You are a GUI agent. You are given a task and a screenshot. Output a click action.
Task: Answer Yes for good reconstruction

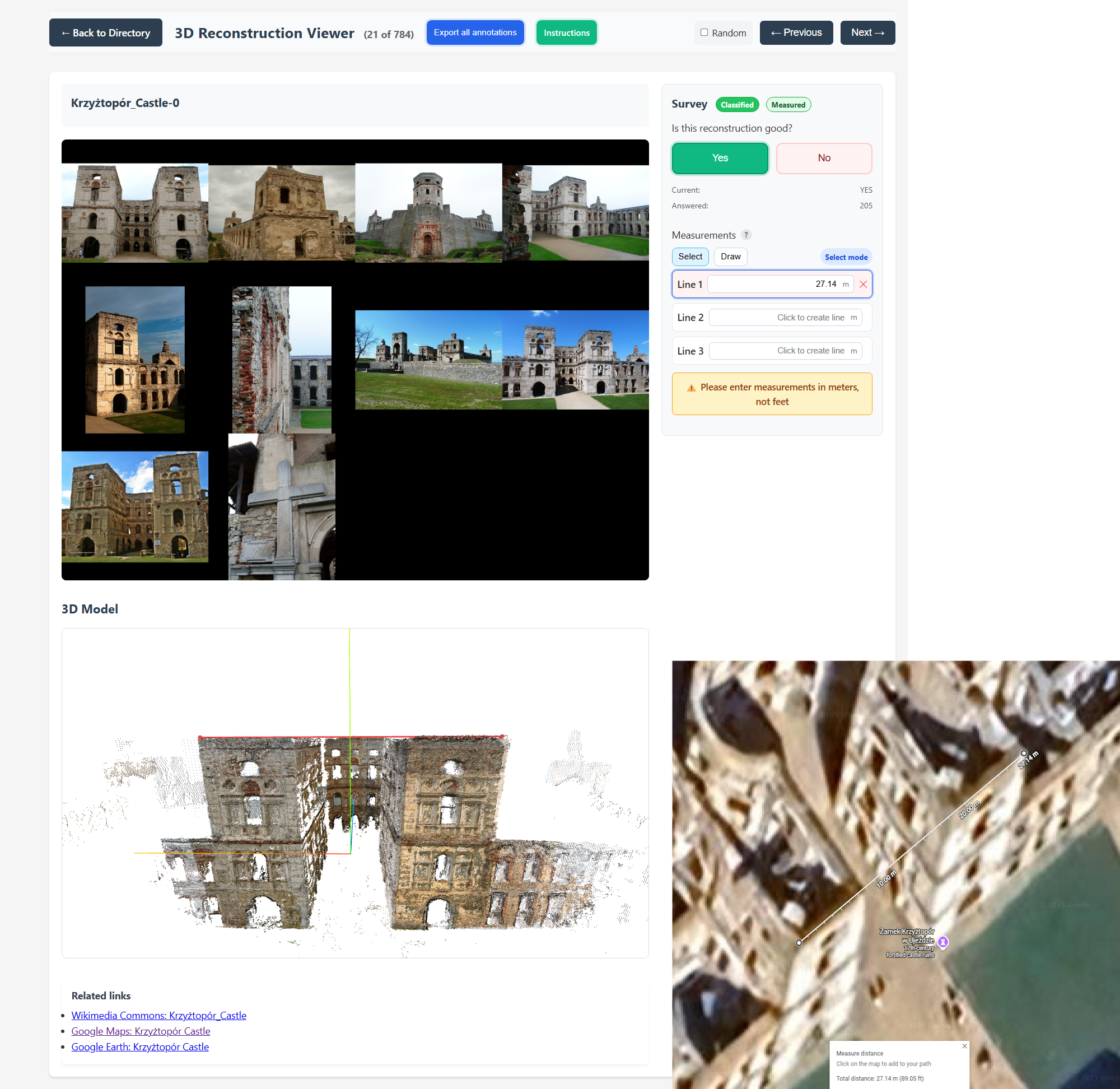click(719, 158)
